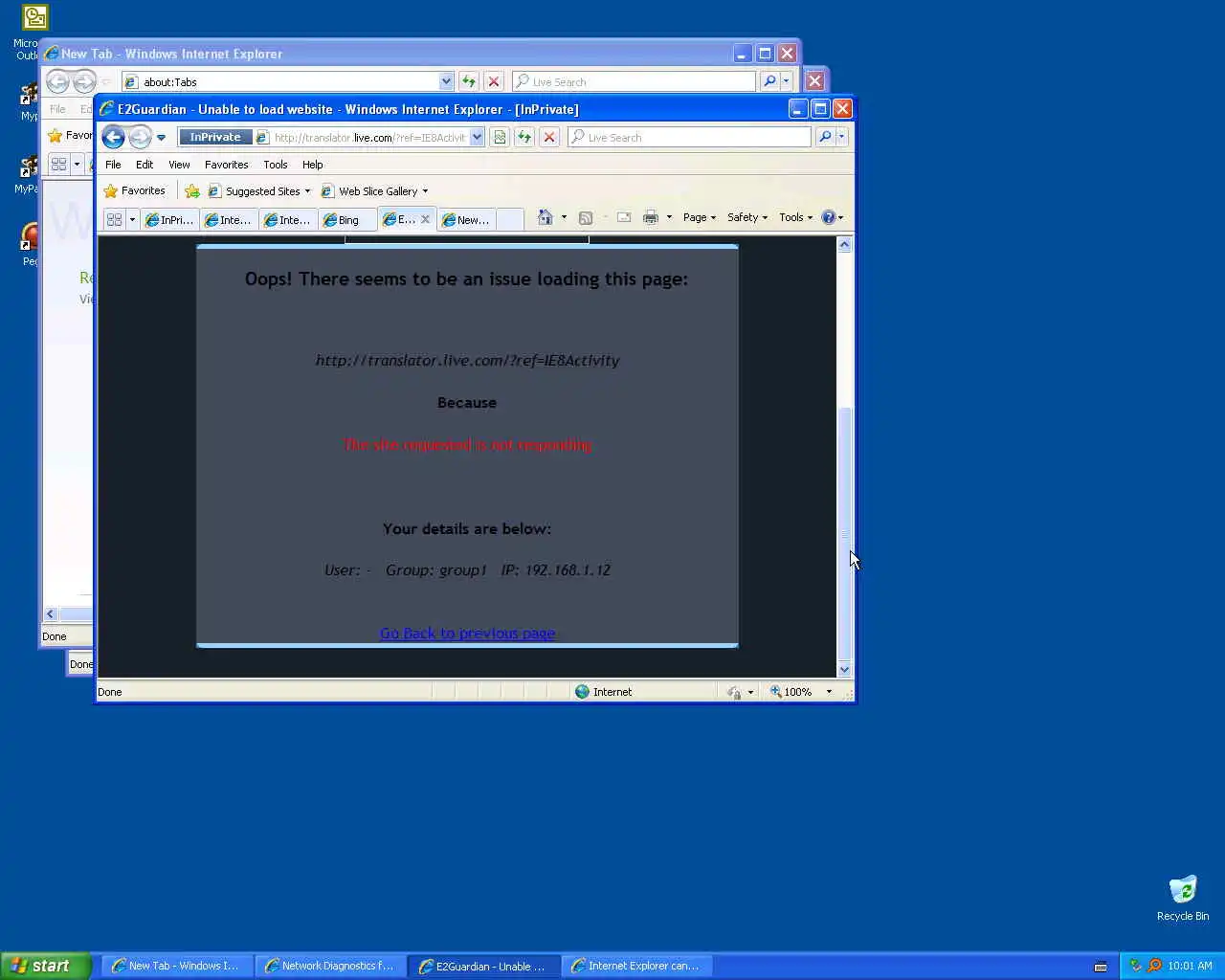The height and width of the screenshot is (980, 1225).
Task: Switch to the Bing tab
Action: [x=347, y=219]
